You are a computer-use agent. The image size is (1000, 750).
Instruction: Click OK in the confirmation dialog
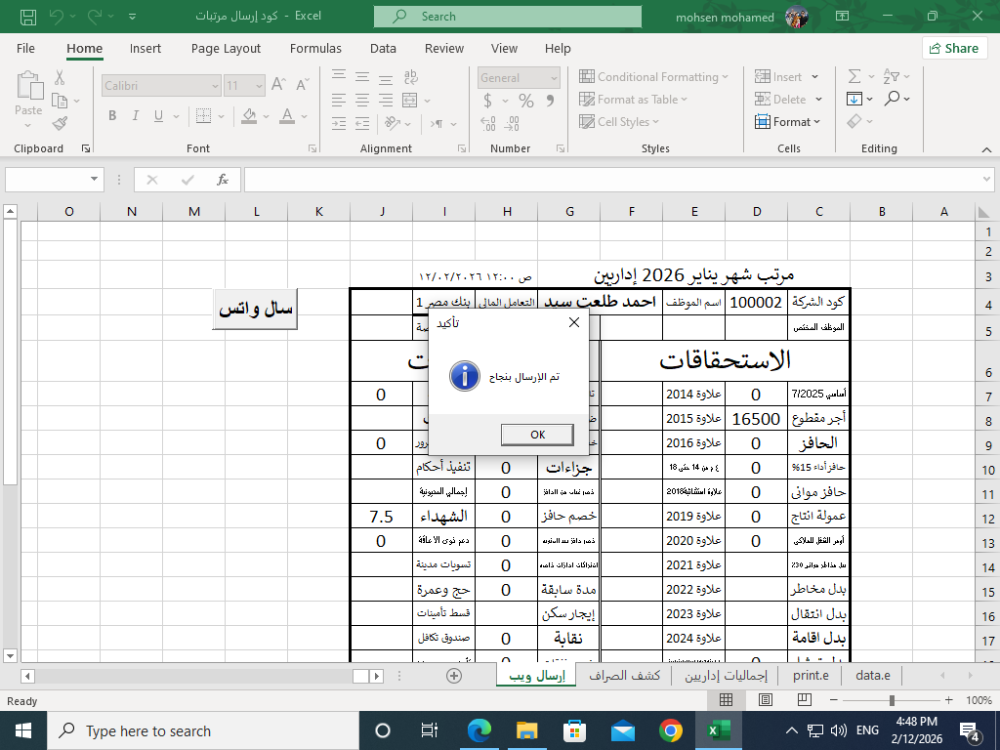[537, 435]
